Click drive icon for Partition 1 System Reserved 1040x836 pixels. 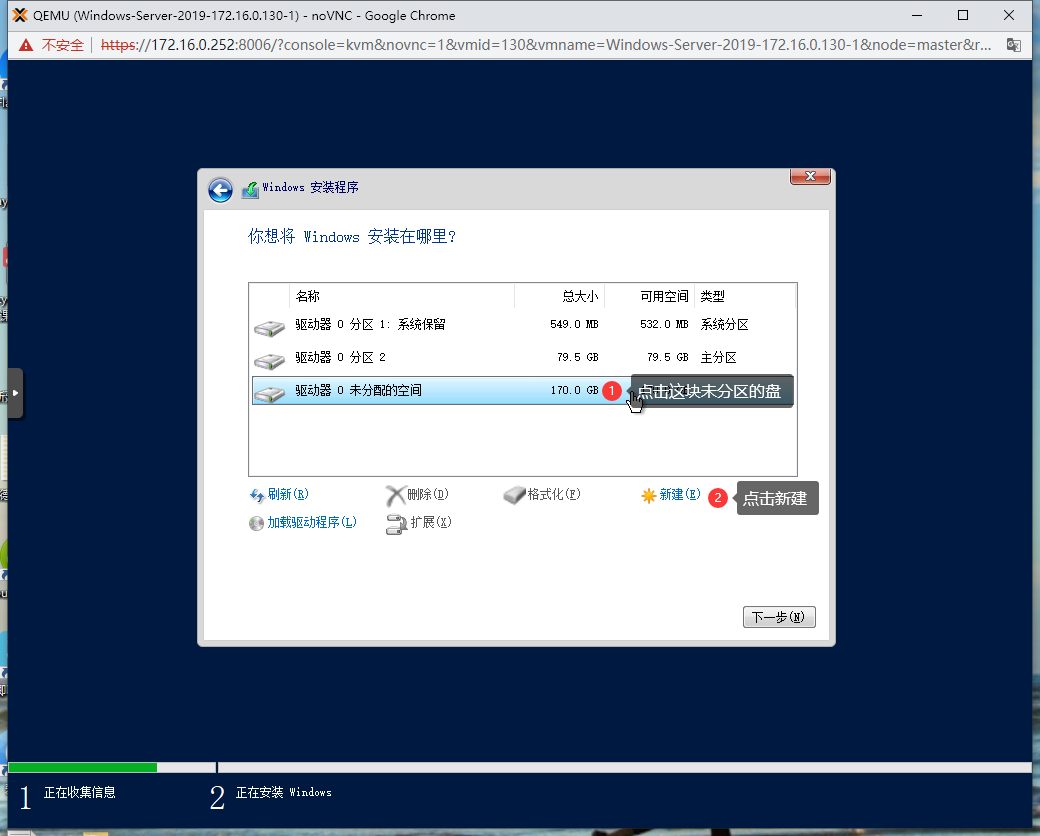point(269,328)
